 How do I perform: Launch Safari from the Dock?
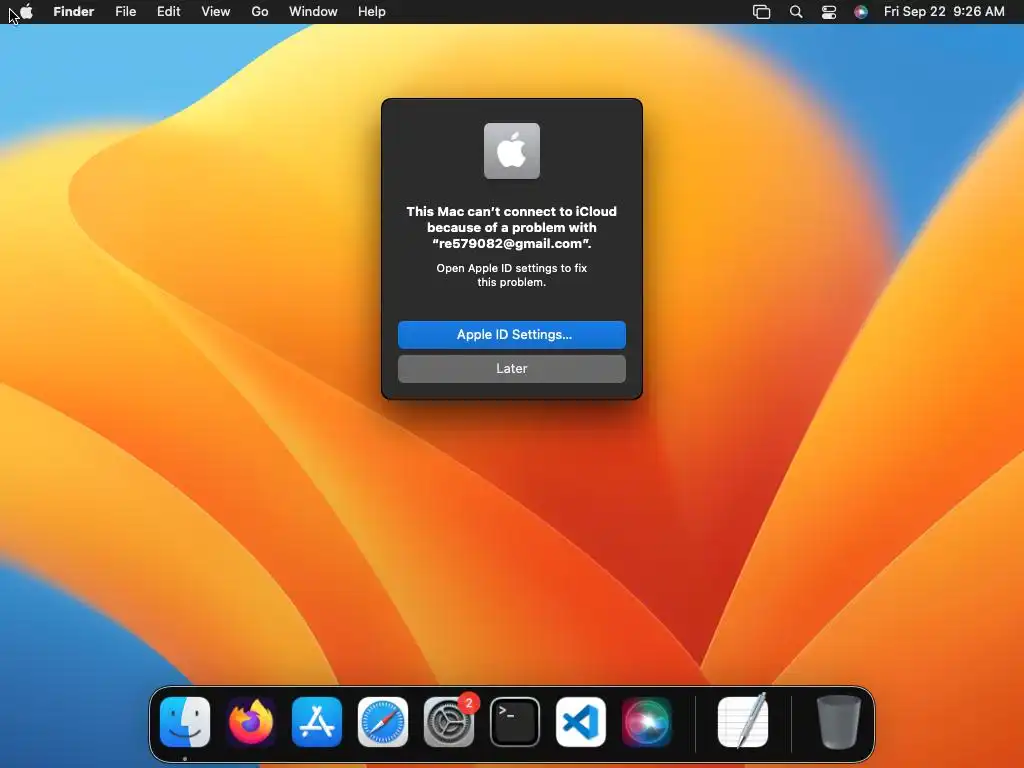pos(383,722)
